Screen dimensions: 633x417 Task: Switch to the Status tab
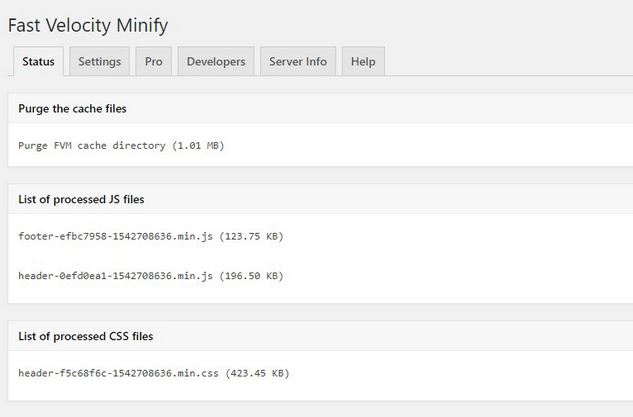click(38, 61)
